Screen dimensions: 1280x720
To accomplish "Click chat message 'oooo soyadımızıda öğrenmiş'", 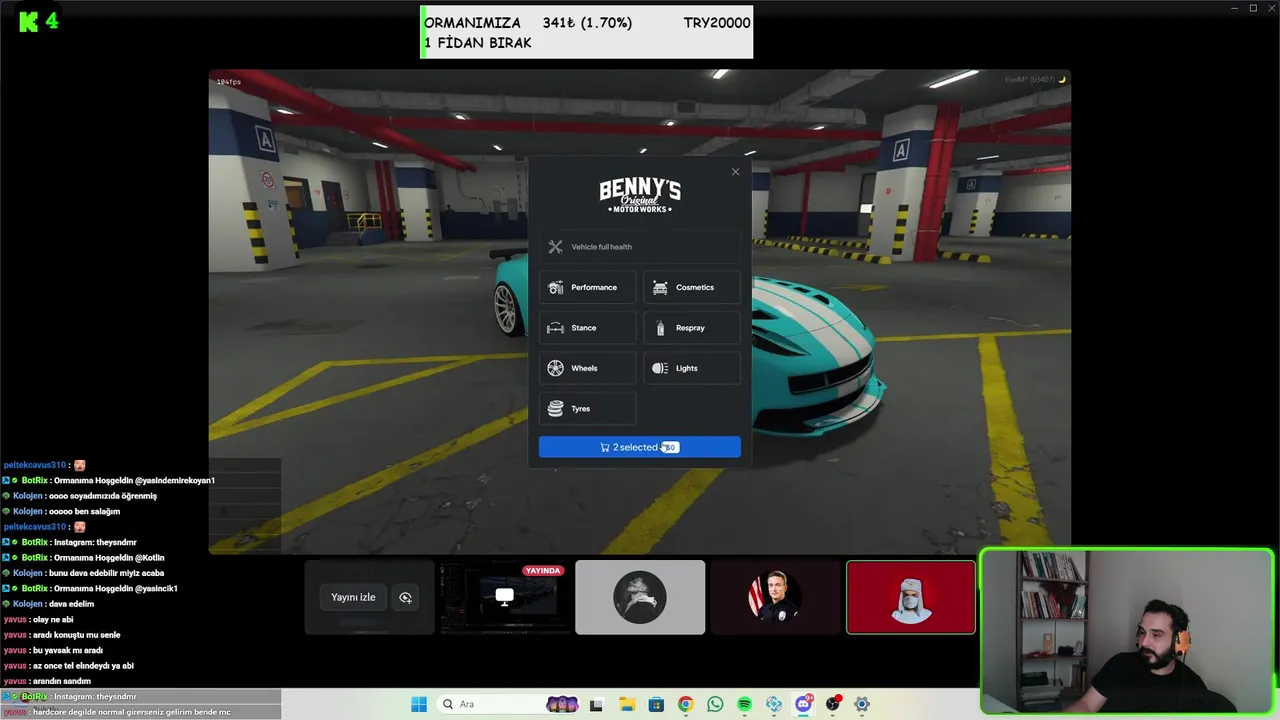I will point(102,496).
